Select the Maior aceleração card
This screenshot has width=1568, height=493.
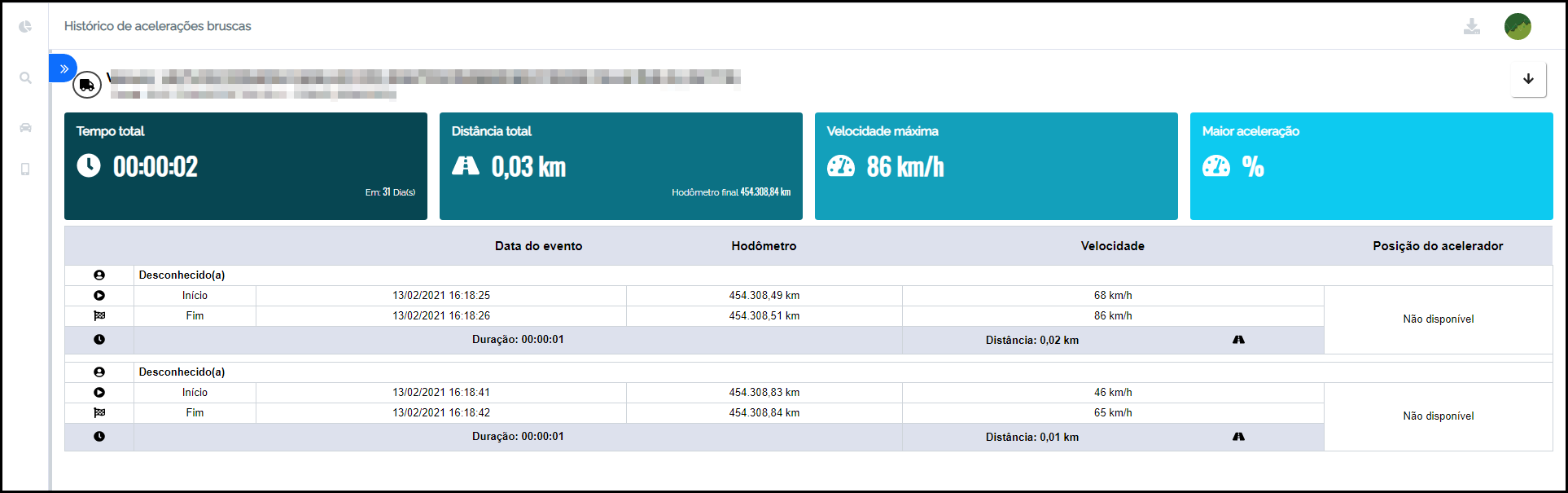[1372, 166]
